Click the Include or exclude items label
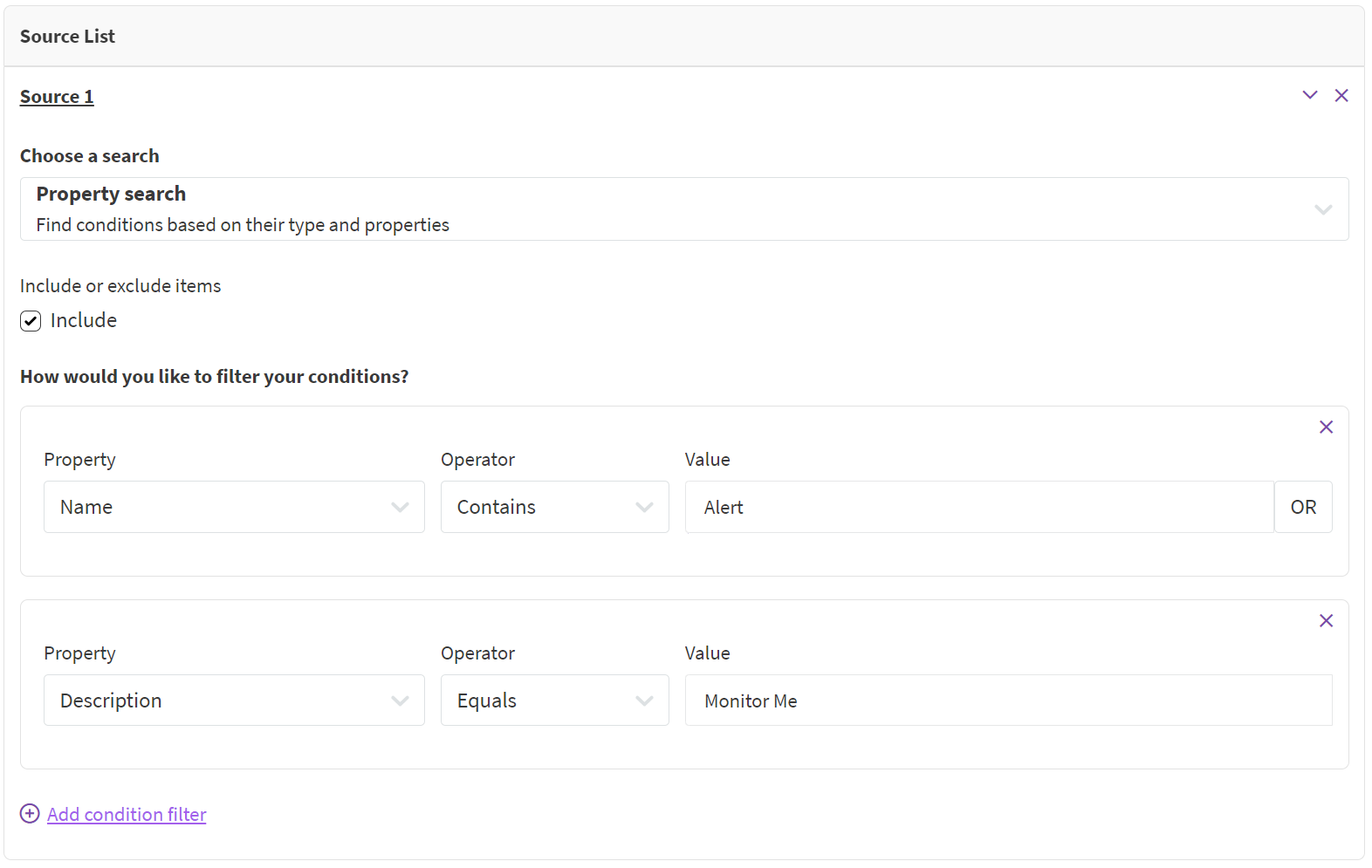Viewport: 1372px width, 868px height. (x=120, y=286)
